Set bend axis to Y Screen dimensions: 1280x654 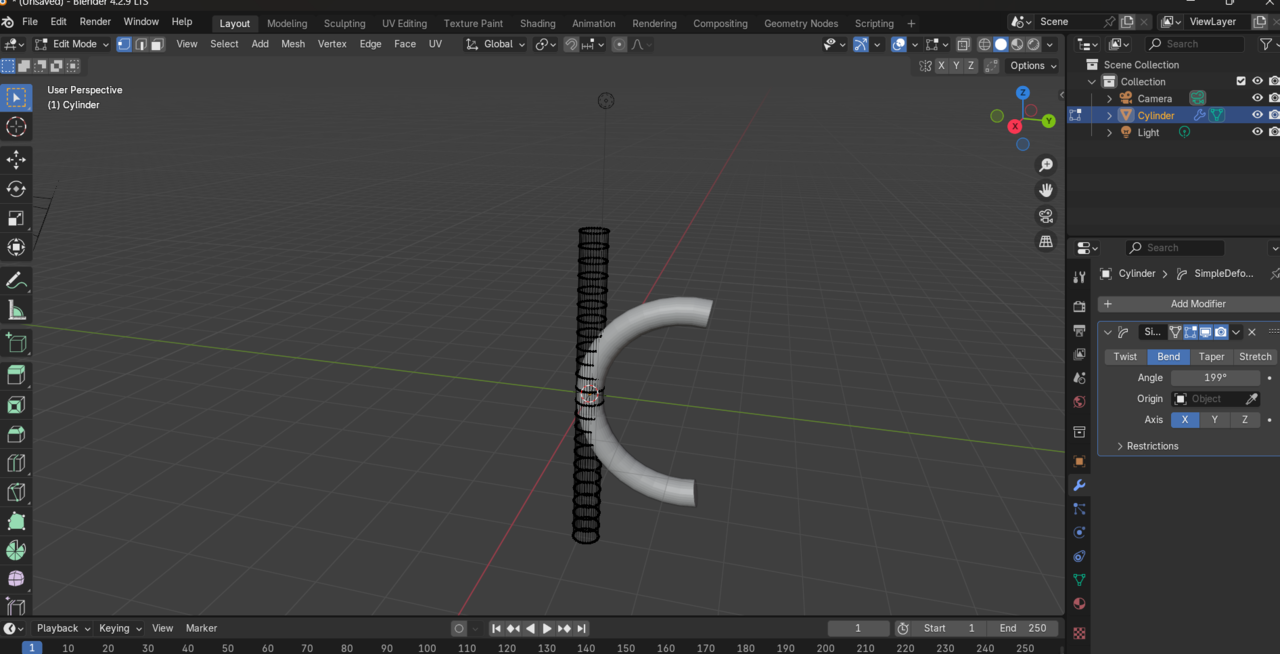tap(1214, 420)
